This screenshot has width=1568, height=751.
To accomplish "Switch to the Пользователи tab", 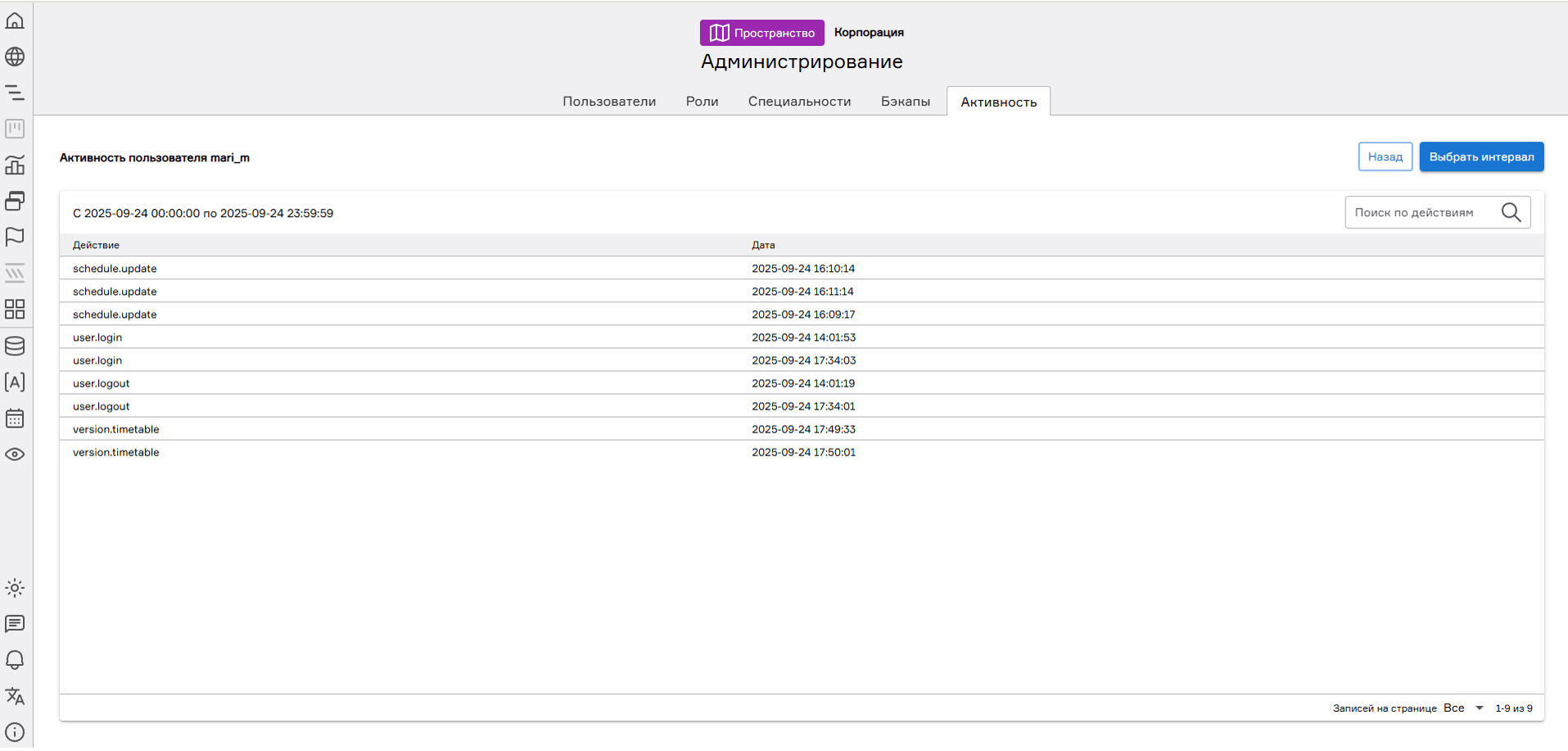I will [609, 102].
